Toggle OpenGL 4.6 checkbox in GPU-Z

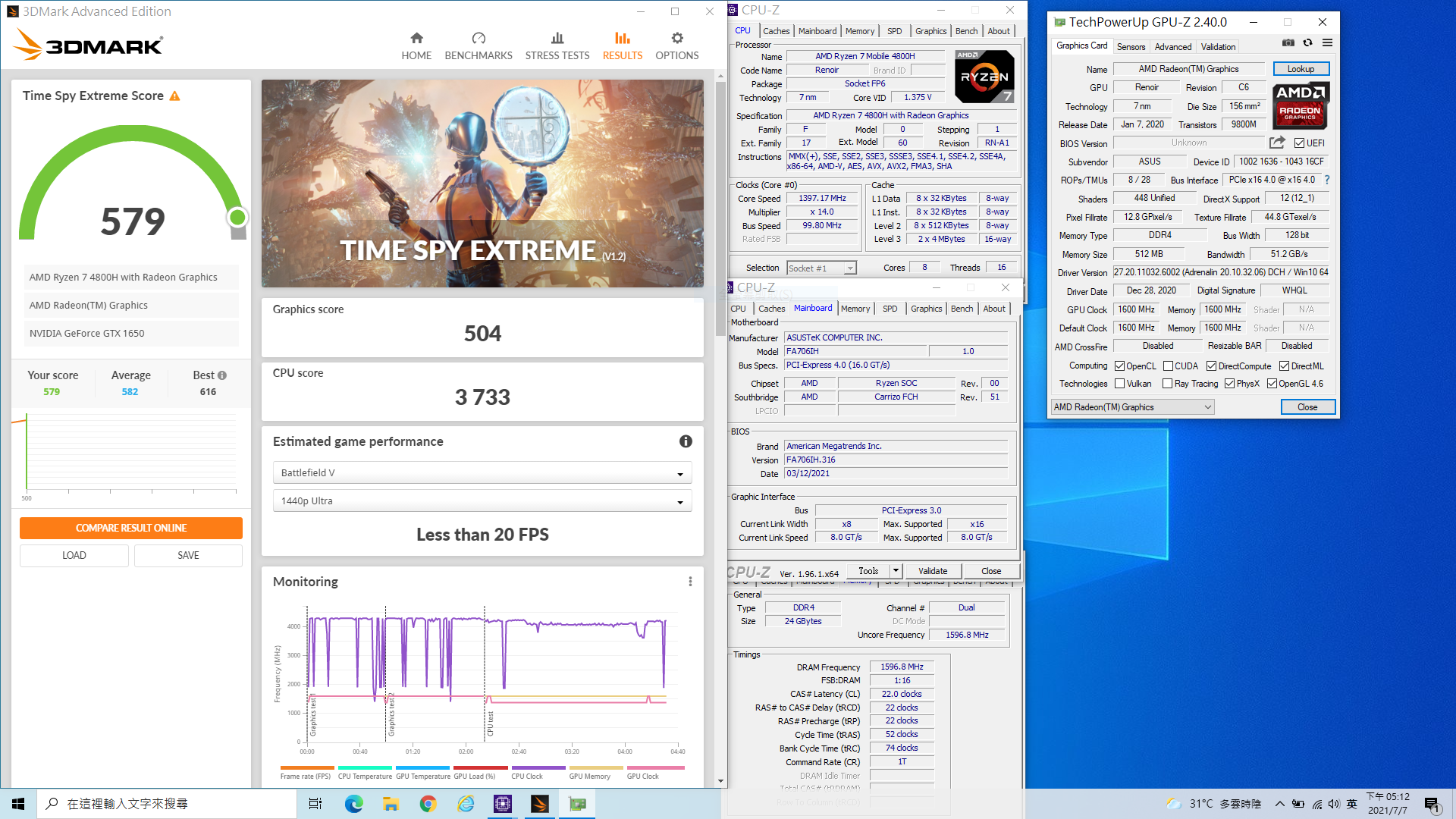(x=1272, y=384)
